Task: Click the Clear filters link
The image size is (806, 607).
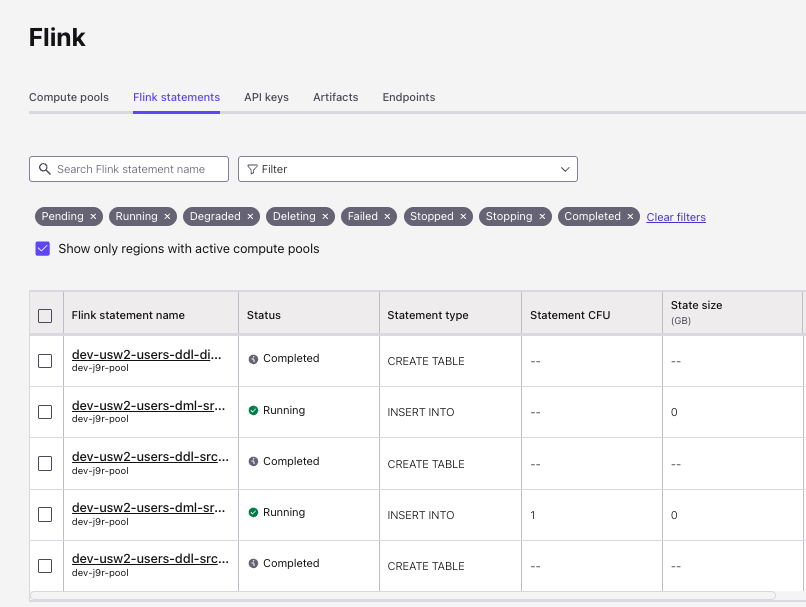Action: (676, 217)
